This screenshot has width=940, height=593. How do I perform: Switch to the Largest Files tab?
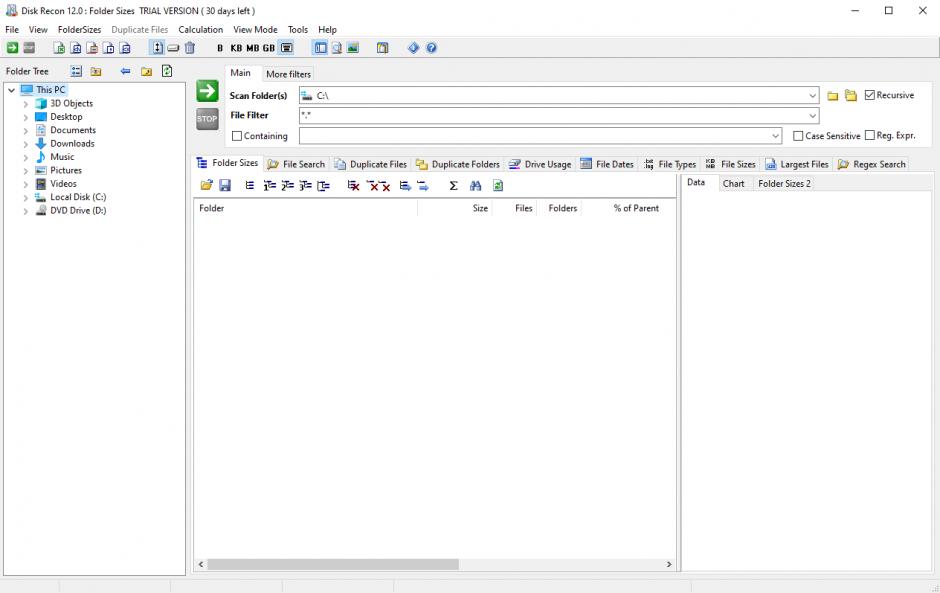click(x=797, y=164)
